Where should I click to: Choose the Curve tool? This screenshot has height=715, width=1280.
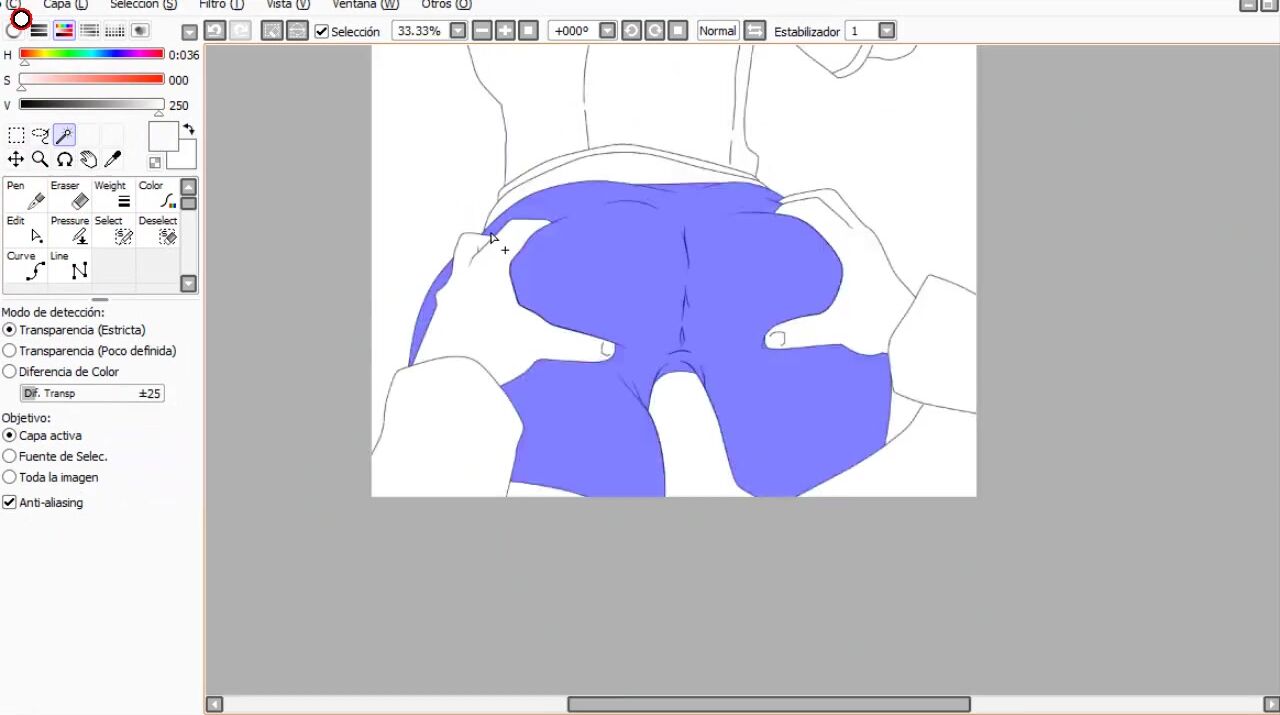(x=26, y=265)
